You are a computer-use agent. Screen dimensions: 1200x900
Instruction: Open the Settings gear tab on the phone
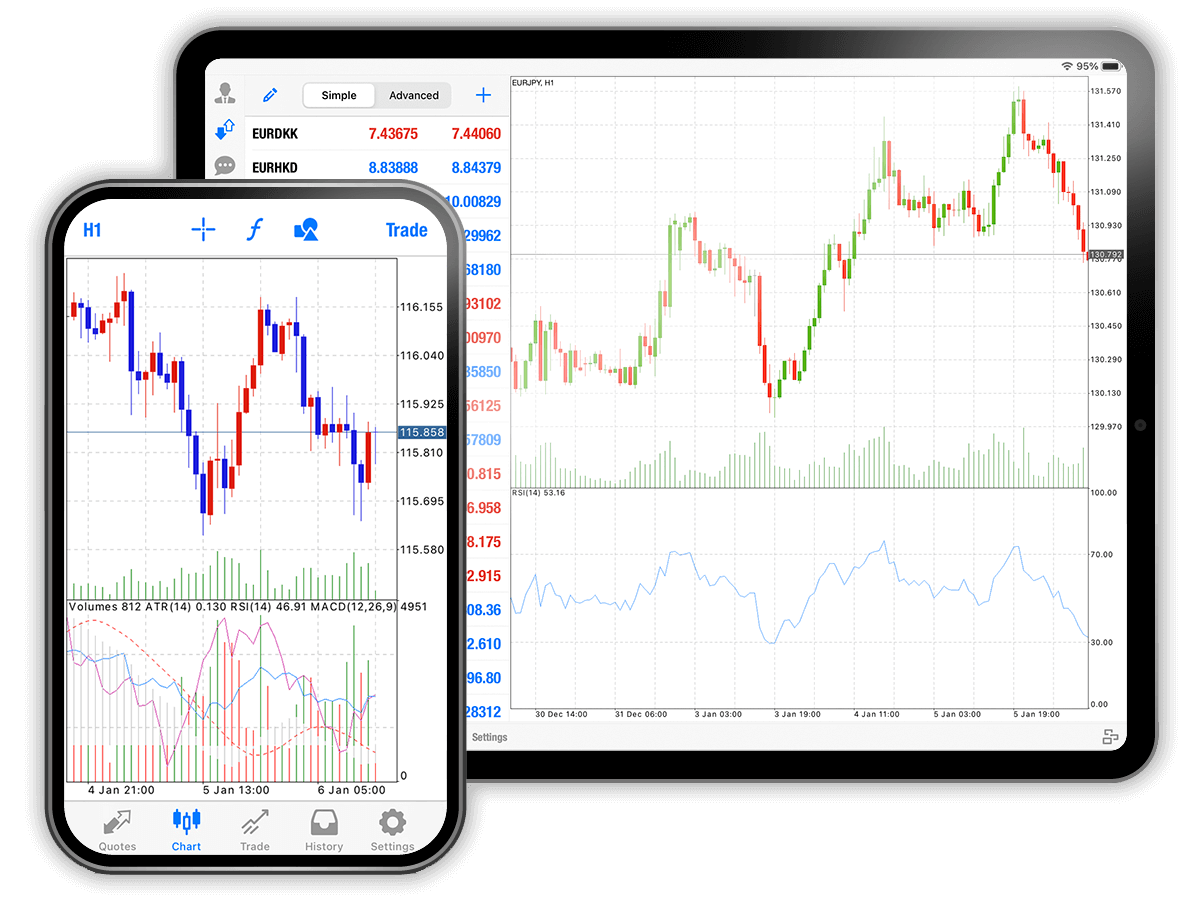pyautogui.click(x=392, y=831)
